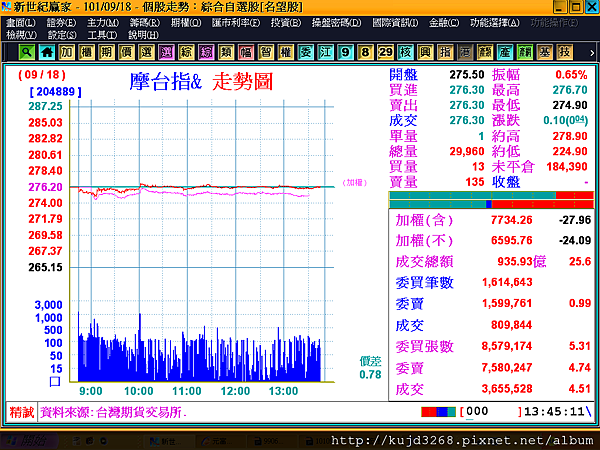Image resolution: width=600 pixels, height=450 pixels.
Task: Click the green magnifier search icon
Action: [27, 52]
